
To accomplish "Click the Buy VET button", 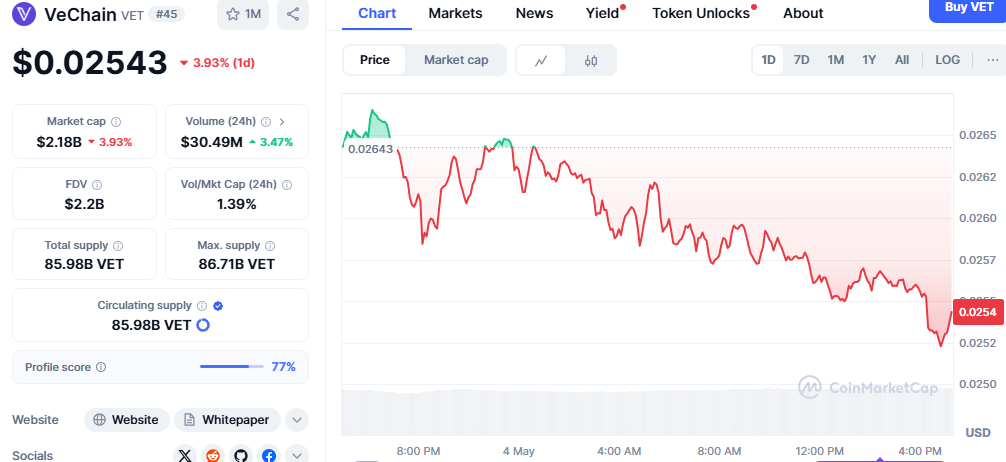I will click(961, 8).
